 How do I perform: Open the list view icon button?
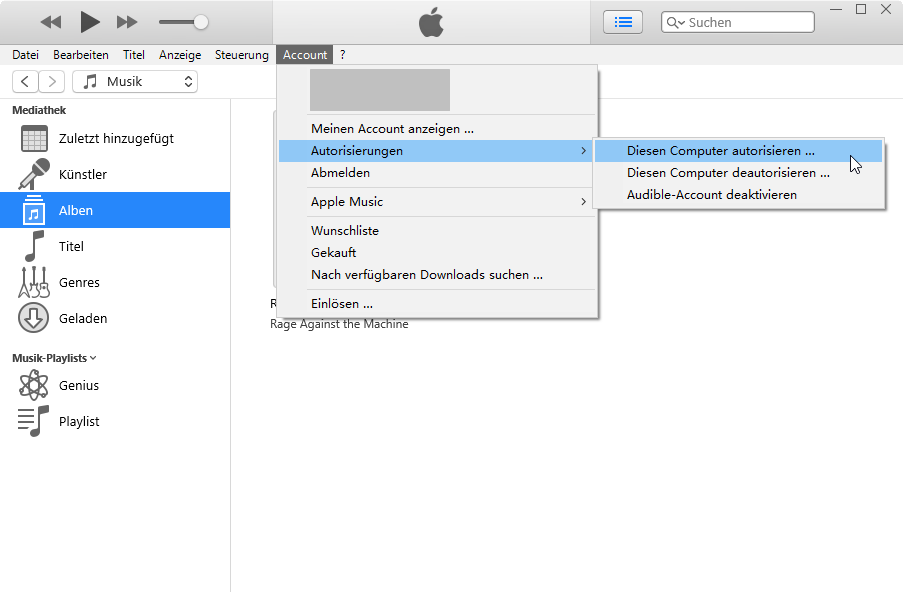(x=623, y=22)
